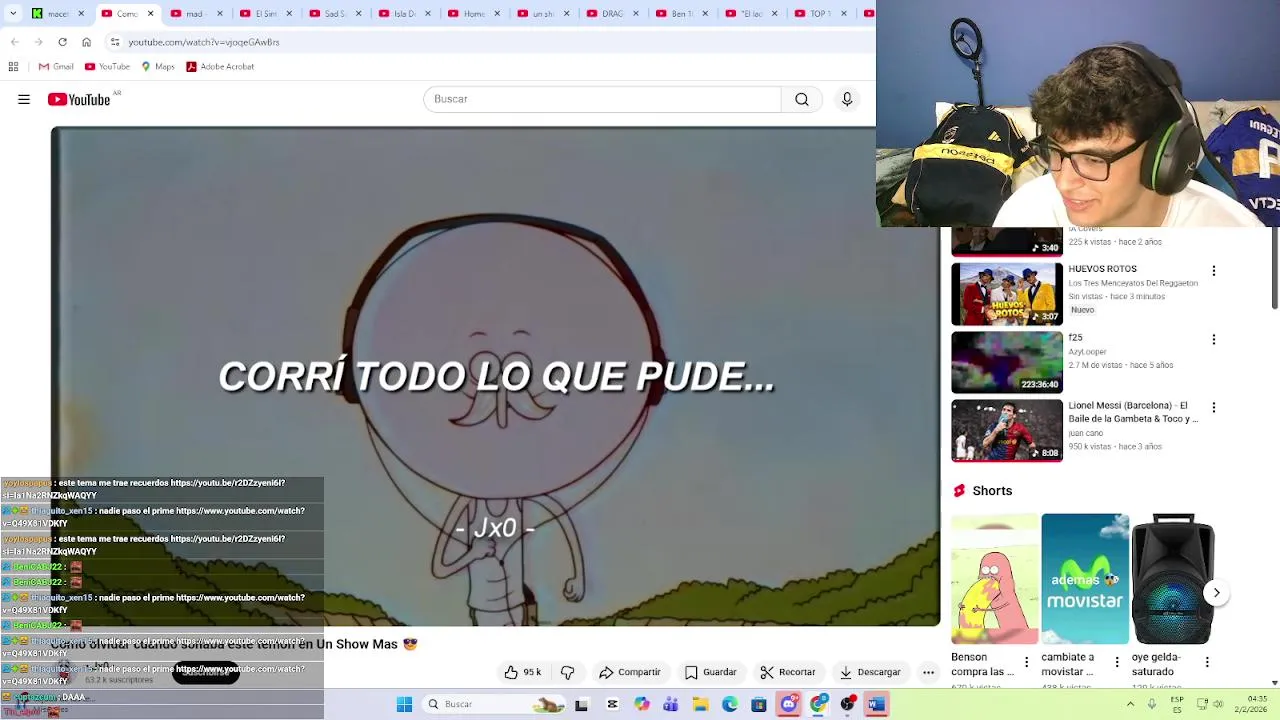Go back with browser back arrow

(15, 42)
